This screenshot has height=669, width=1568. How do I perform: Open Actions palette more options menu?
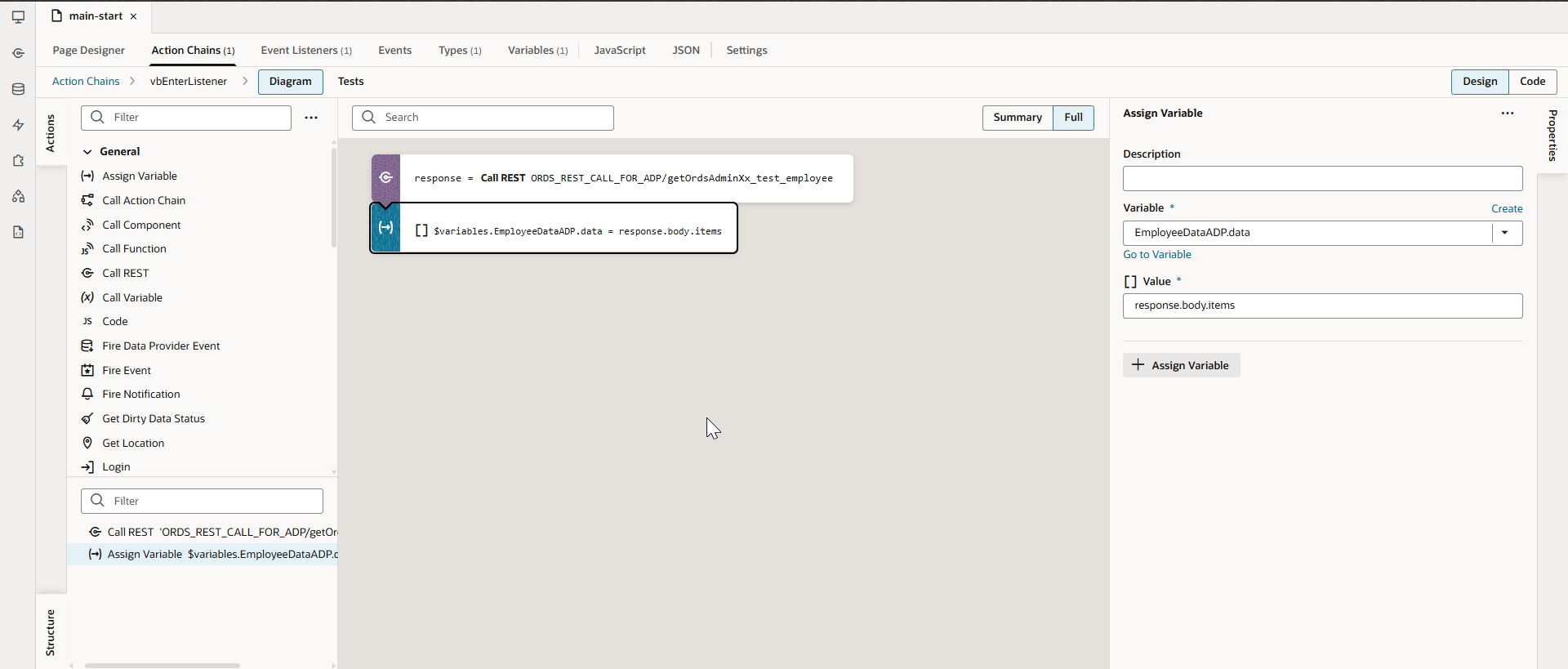pyautogui.click(x=311, y=118)
